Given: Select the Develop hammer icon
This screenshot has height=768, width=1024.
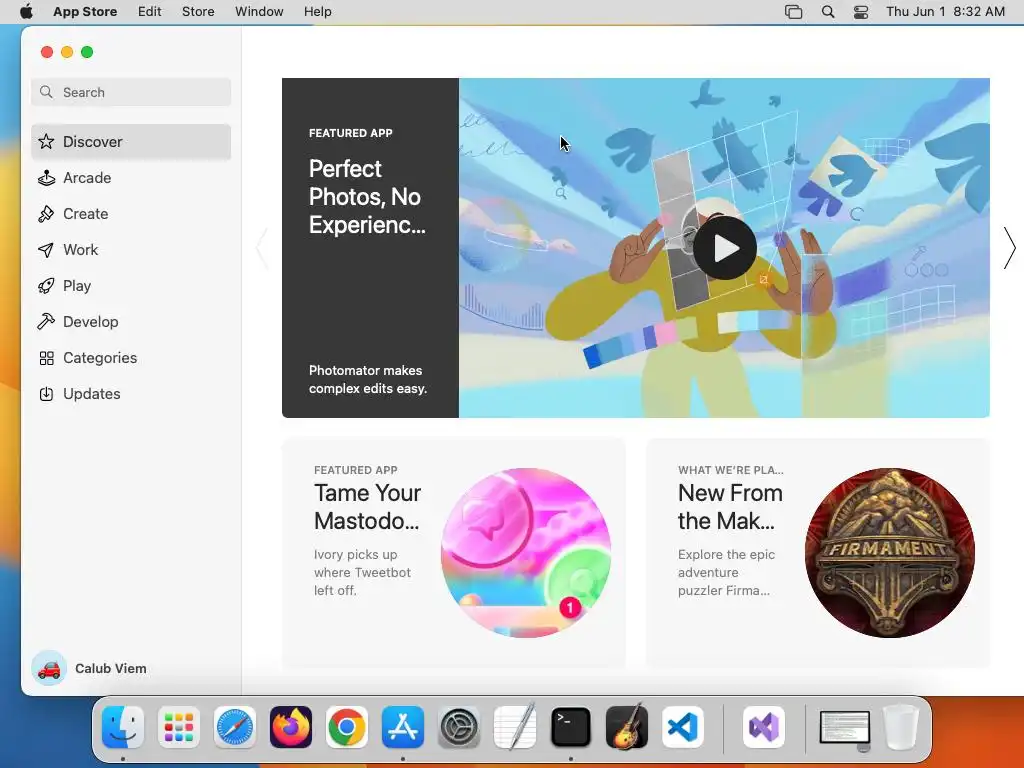Looking at the screenshot, I should tap(46, 321).
